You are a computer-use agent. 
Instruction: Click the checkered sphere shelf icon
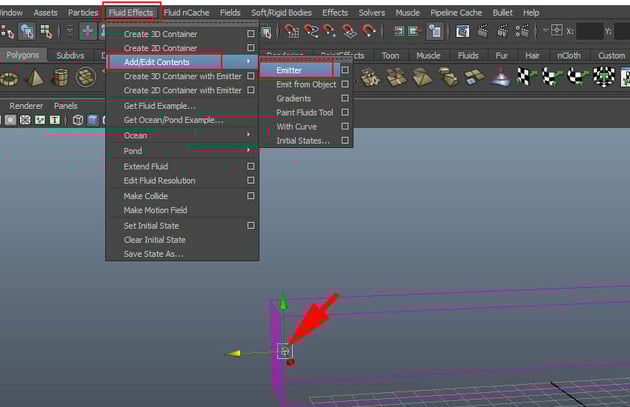604,77
